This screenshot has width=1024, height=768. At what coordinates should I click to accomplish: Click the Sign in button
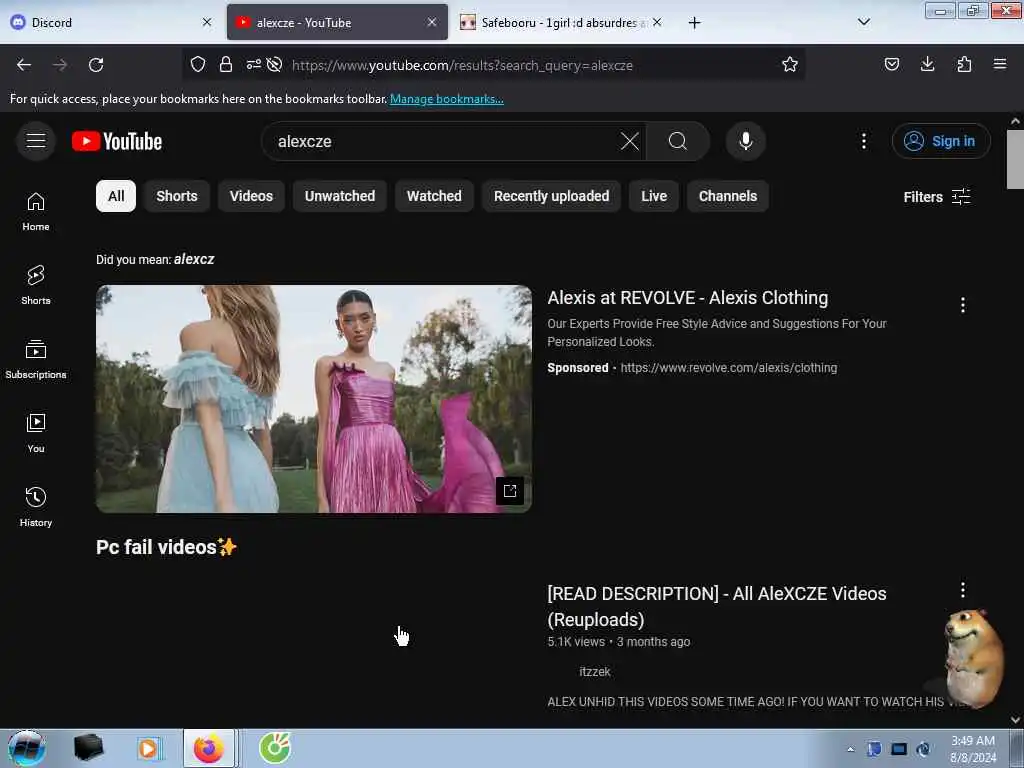click(x=941, y=141)
